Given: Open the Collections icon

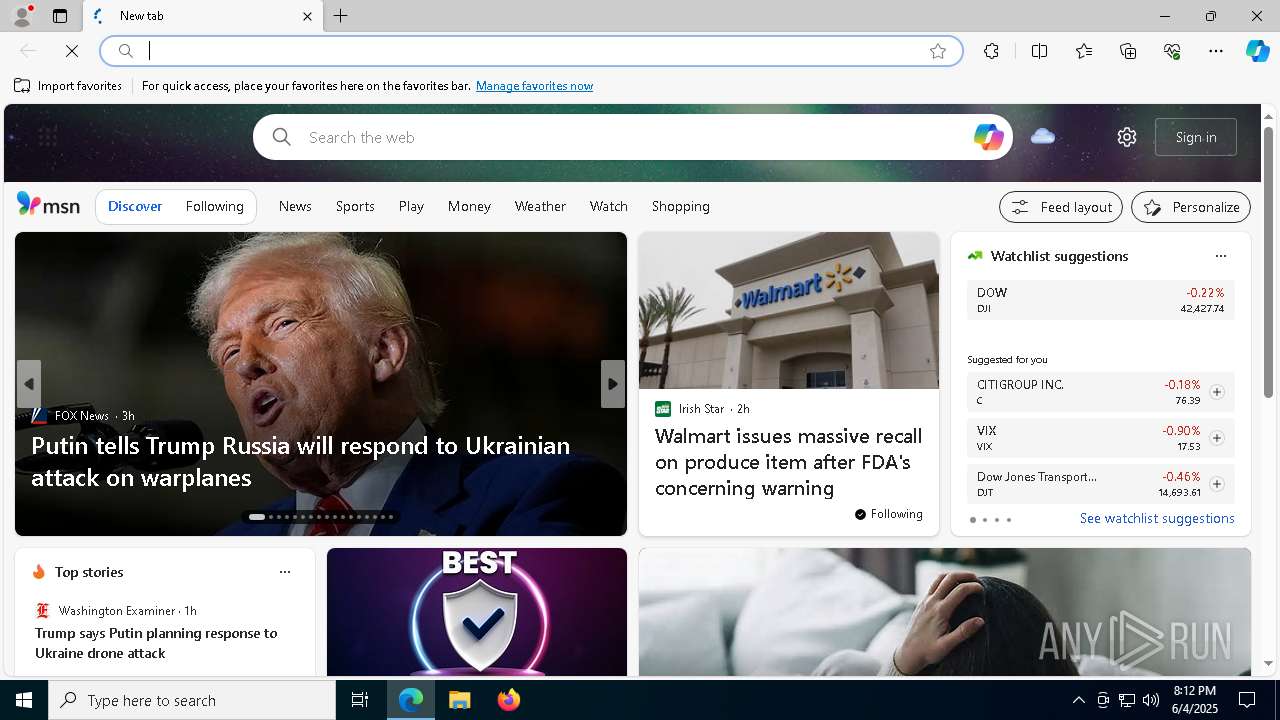Looking at the screenshot, I should tap(1128, 51).
